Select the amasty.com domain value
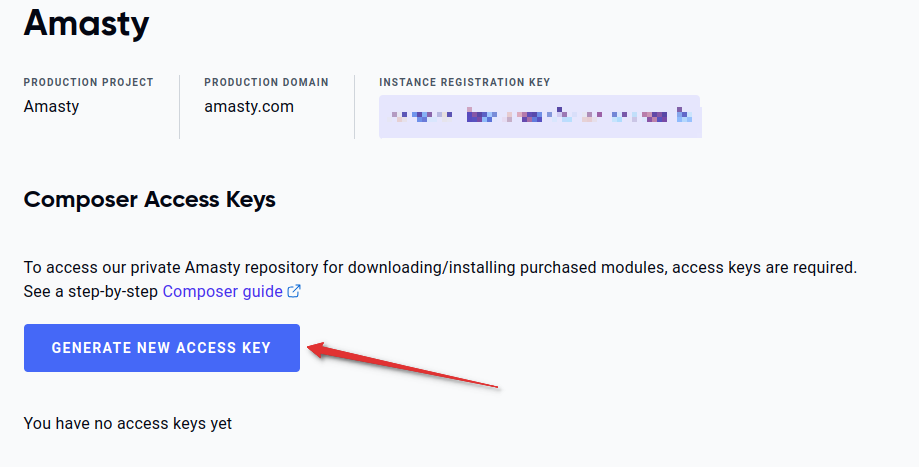 tap(249, 107)
